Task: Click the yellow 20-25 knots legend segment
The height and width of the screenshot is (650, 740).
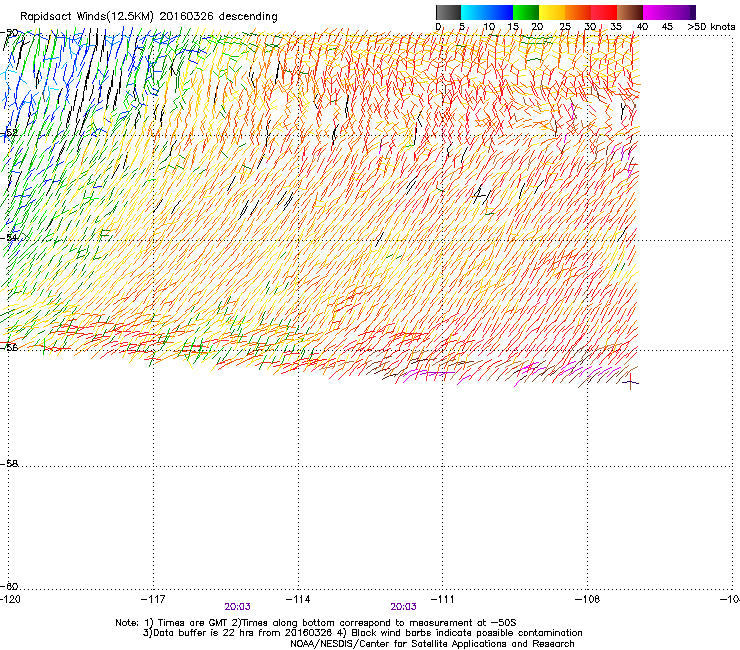Action: pos(552,12)
